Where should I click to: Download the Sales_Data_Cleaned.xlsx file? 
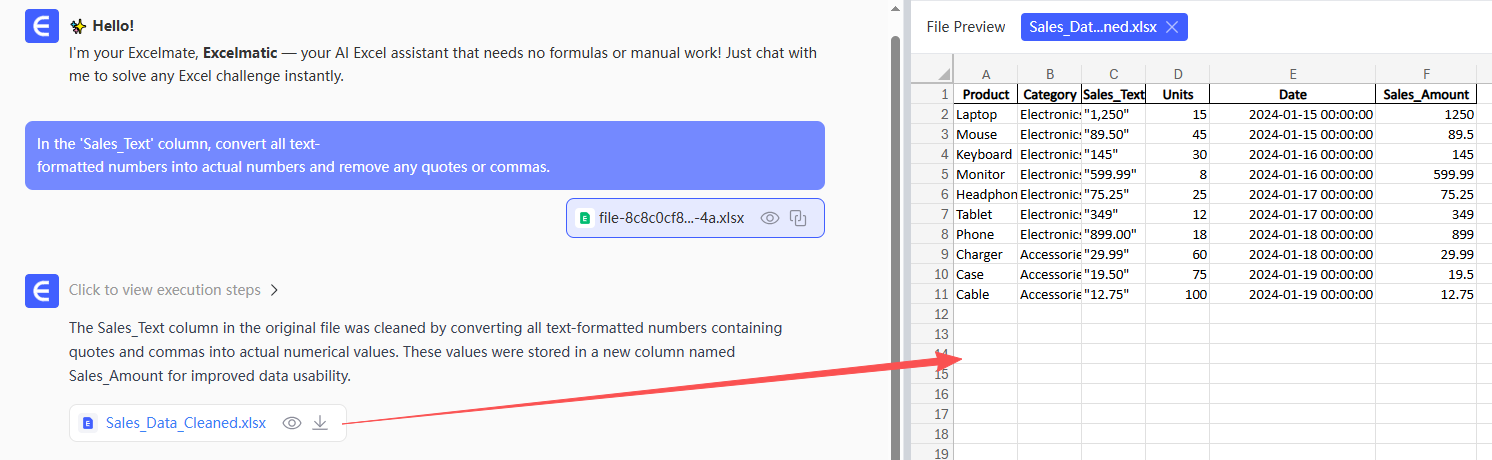320,423
